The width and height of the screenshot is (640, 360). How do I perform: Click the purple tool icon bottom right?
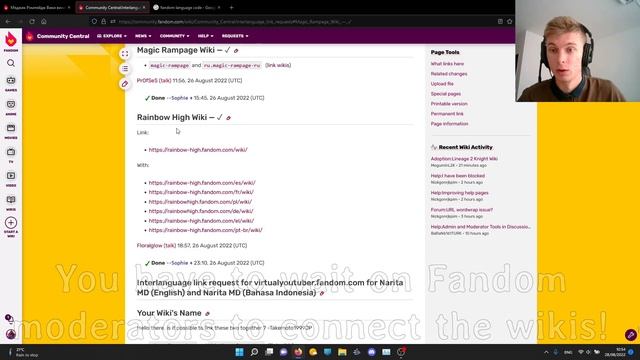(x=631, y=335)
